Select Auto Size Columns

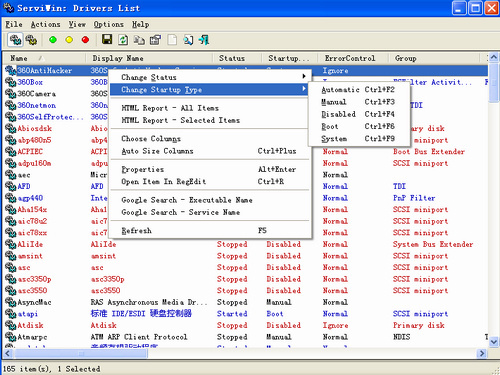[210, 151]
